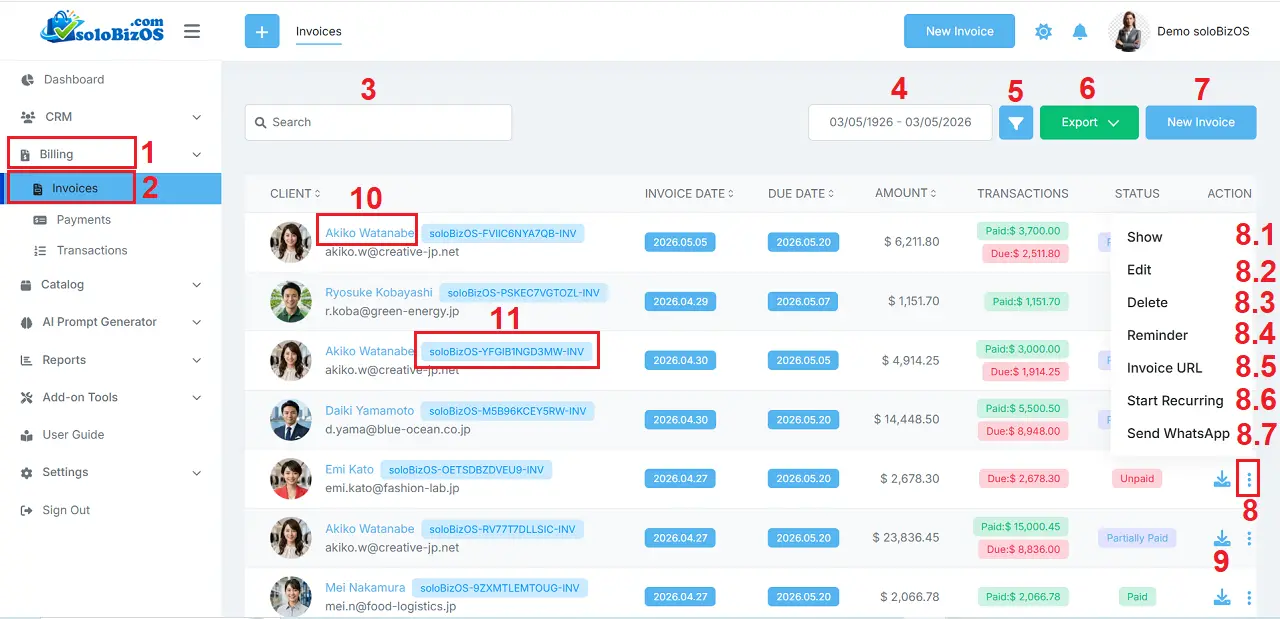Click the Due:$ 8,948.00 transaction badge
The height and width of the screenshot is (619, 1280).
(x=1023, y=432)
